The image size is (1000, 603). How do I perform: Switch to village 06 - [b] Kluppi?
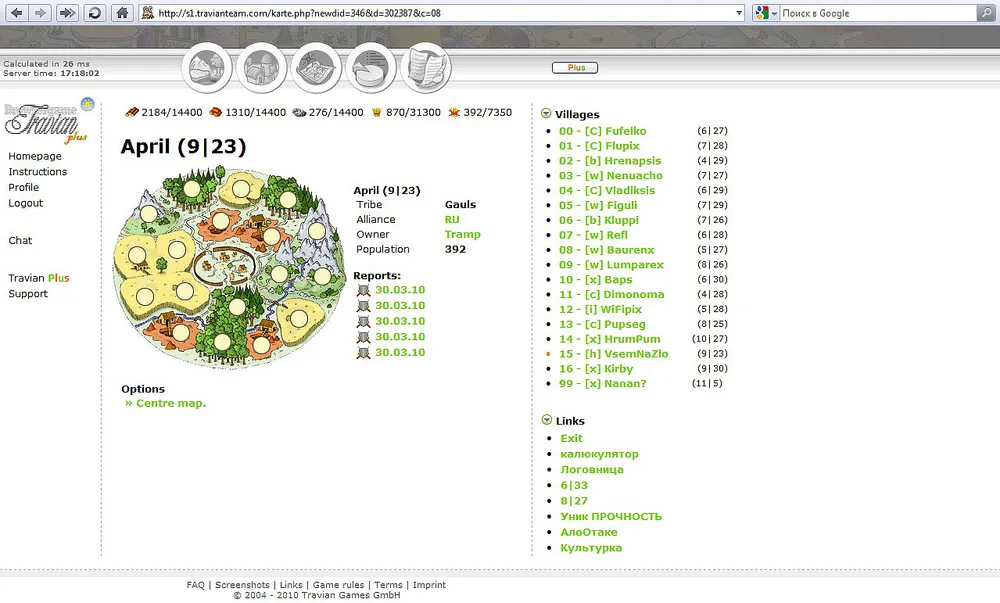[x=599, y=220]
